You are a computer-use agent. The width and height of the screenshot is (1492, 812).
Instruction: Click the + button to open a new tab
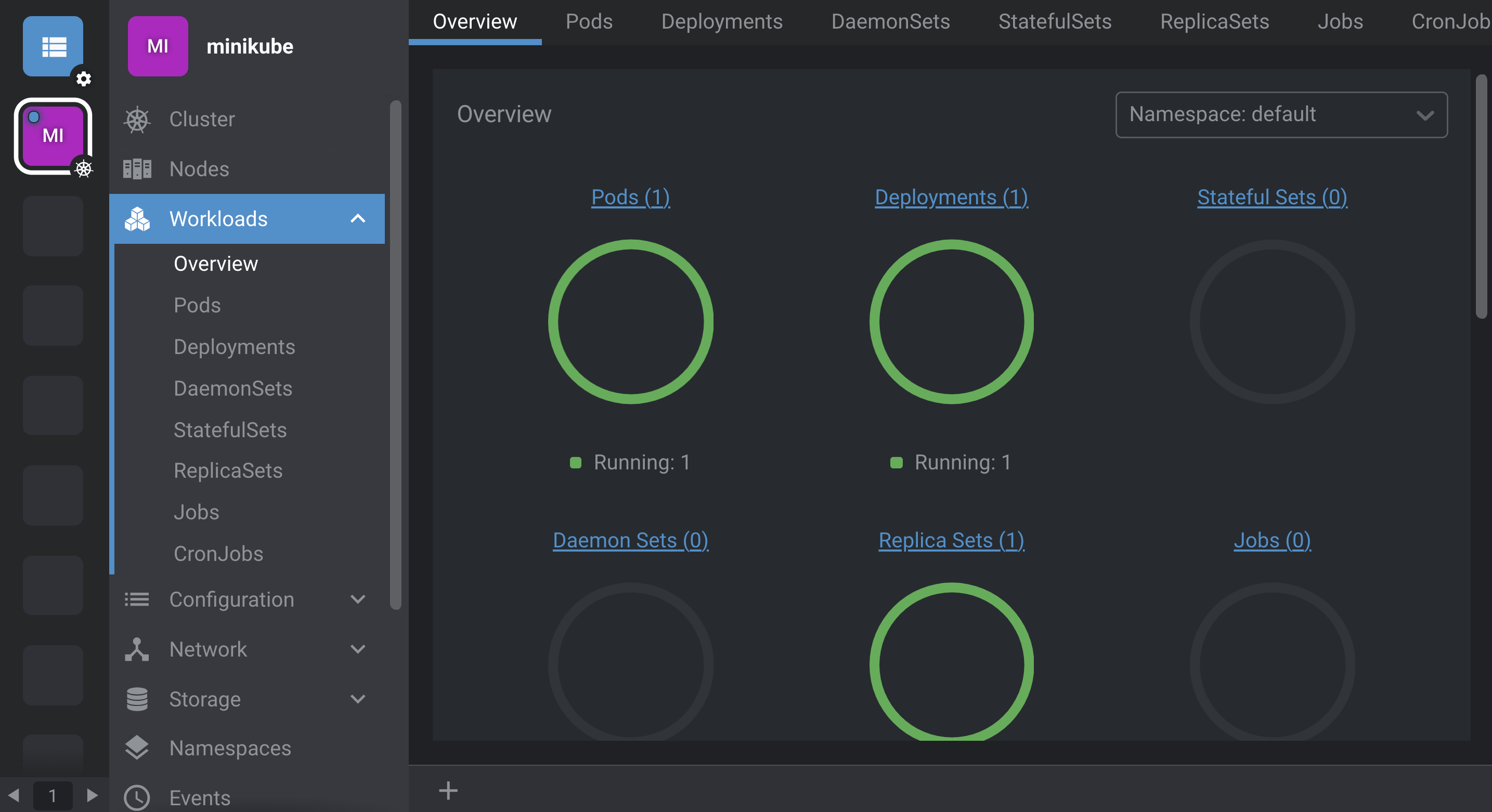point(449,791)
